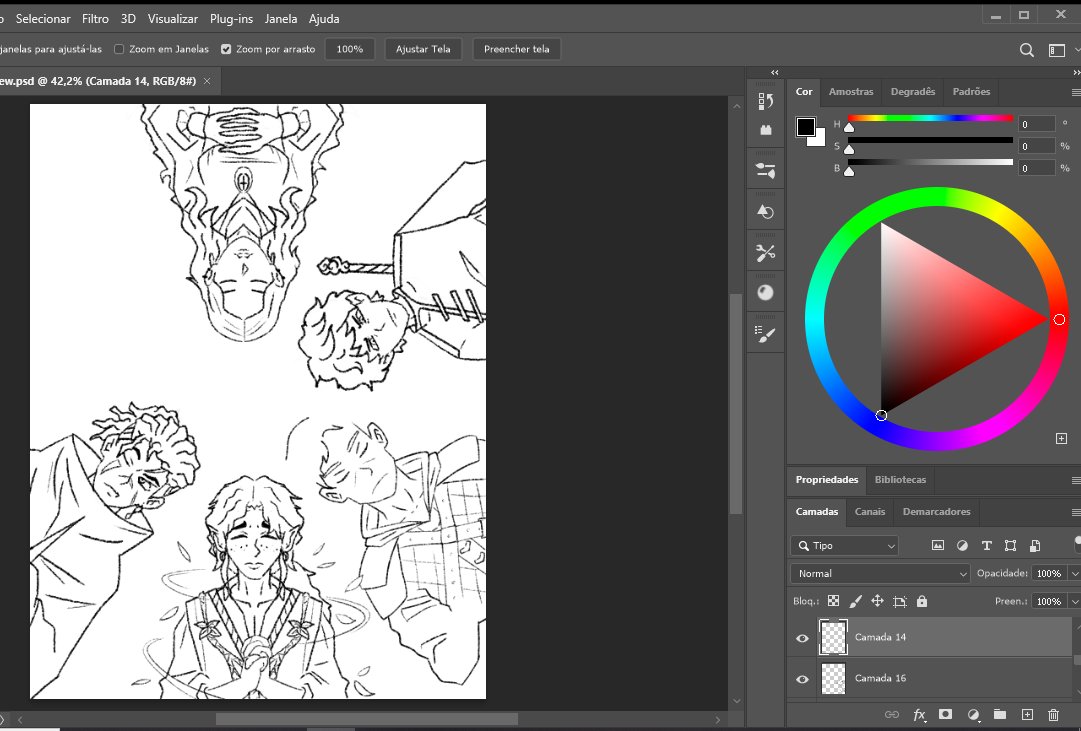Delete layer with trash icon

(x=1053, y=714)
